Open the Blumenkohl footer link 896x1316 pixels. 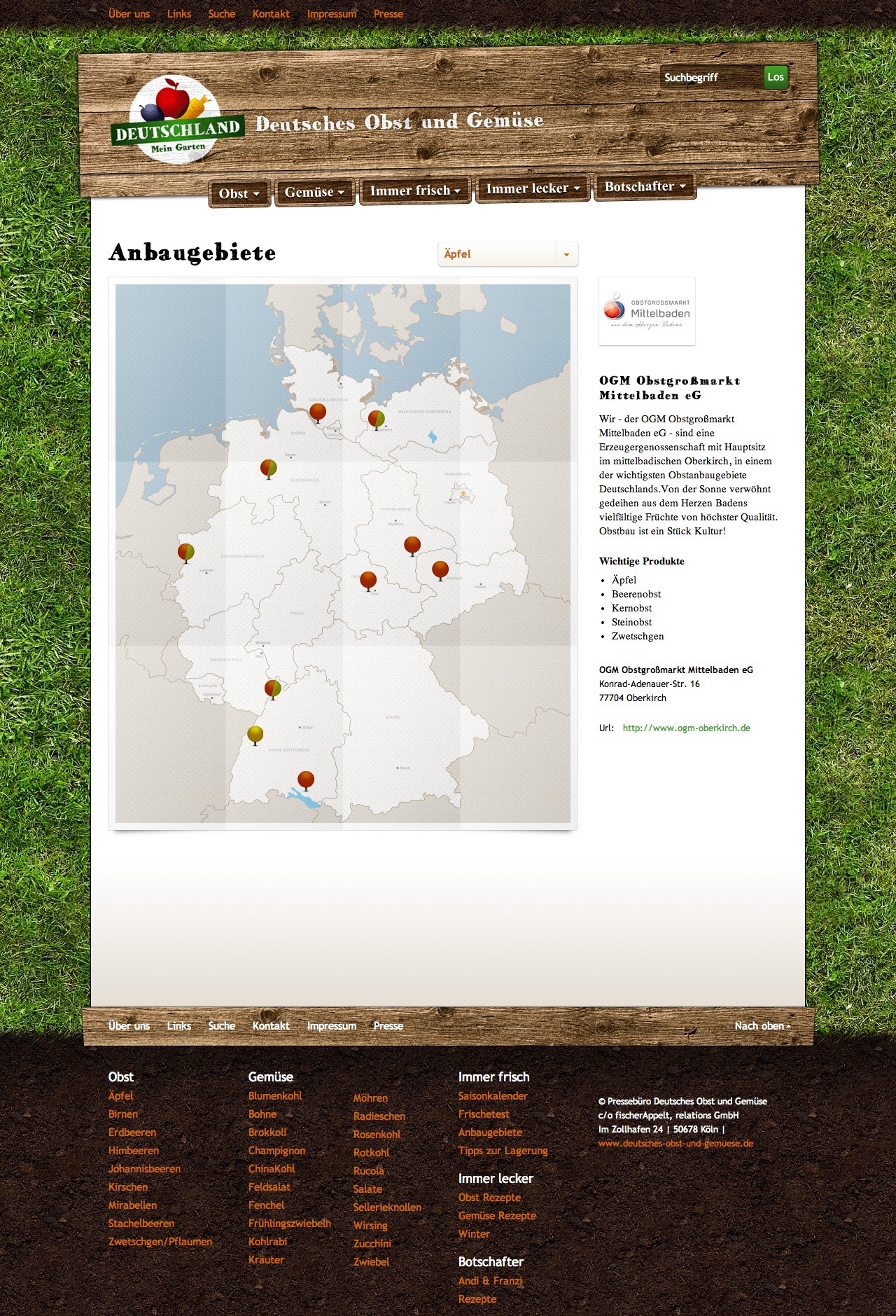tap(275, 1095)
